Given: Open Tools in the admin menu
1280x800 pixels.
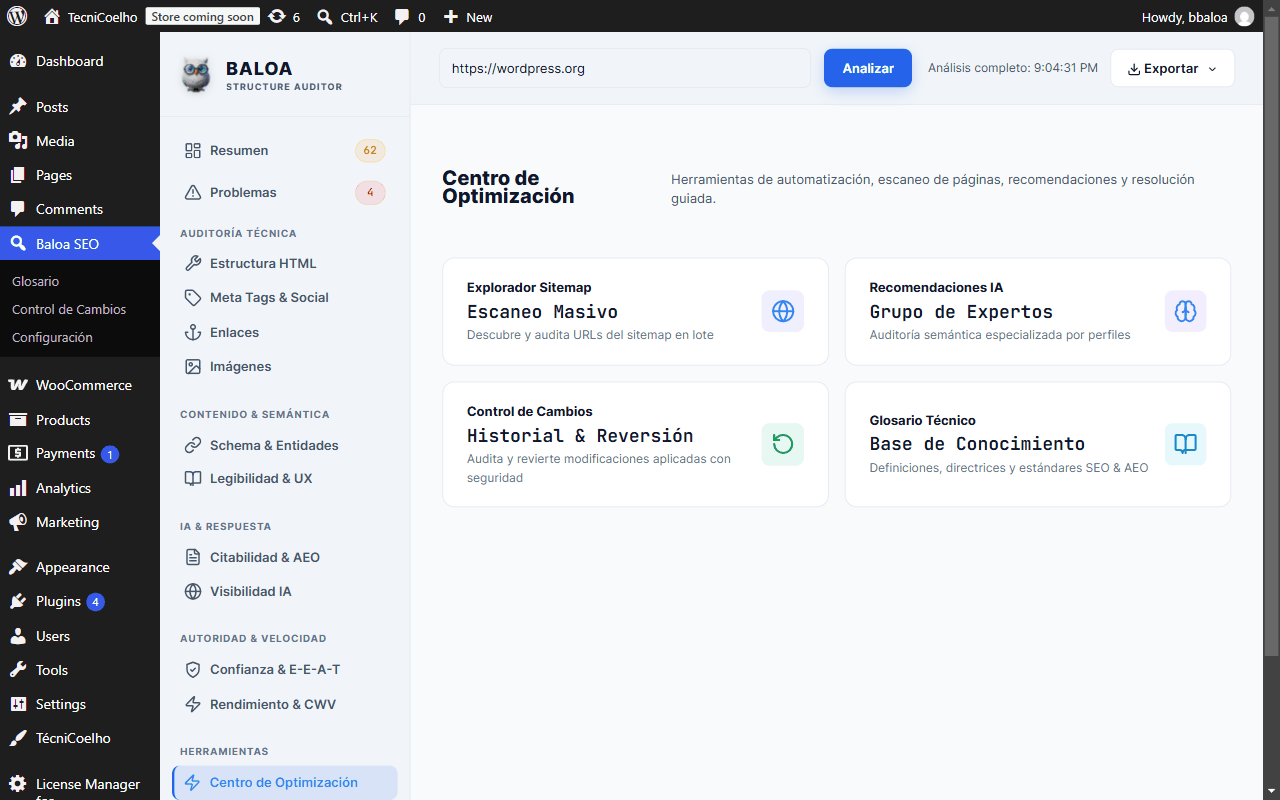Looking at the screenshot, I should coord(80,670).
